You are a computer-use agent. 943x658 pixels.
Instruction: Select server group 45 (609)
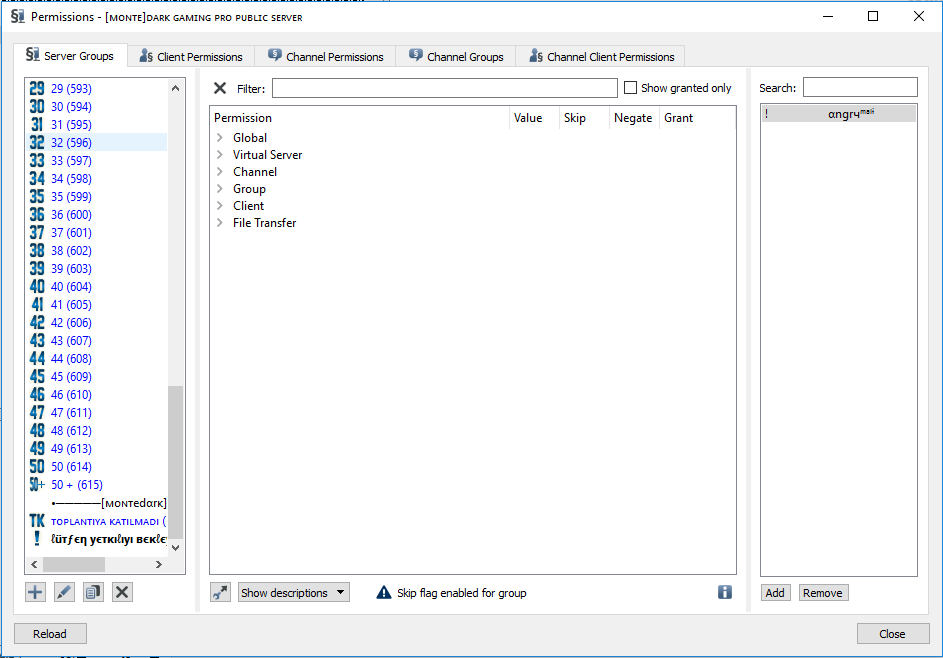tap(98, 377)
